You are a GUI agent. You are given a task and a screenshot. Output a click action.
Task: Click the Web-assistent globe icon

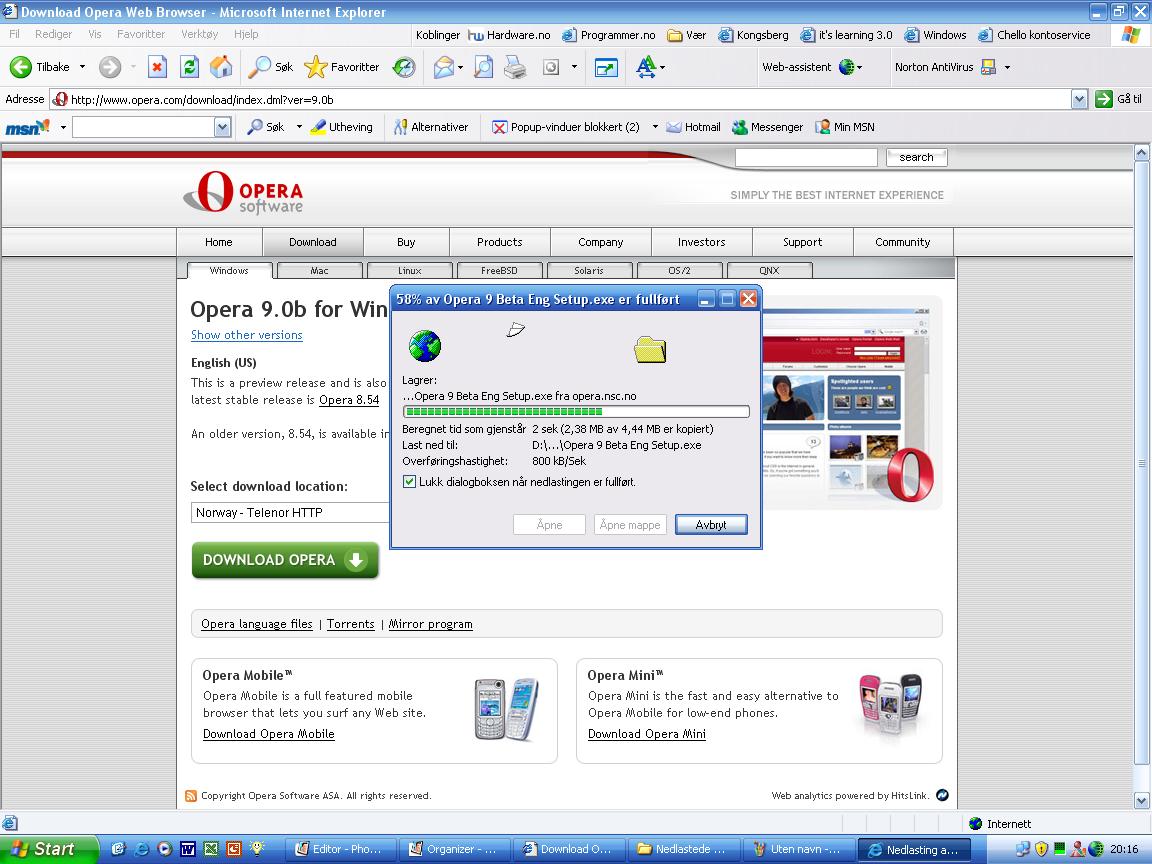[x=846, y=67]
